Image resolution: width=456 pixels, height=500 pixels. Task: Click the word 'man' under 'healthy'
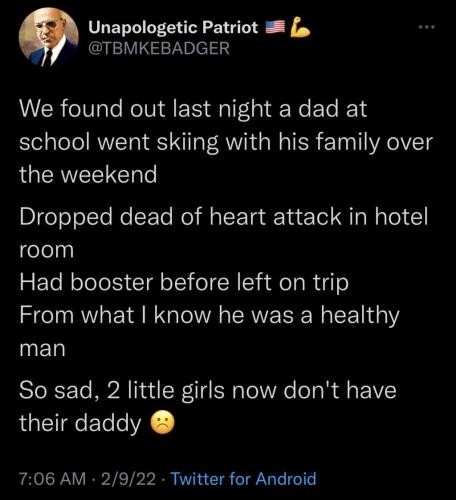[42, 349]
